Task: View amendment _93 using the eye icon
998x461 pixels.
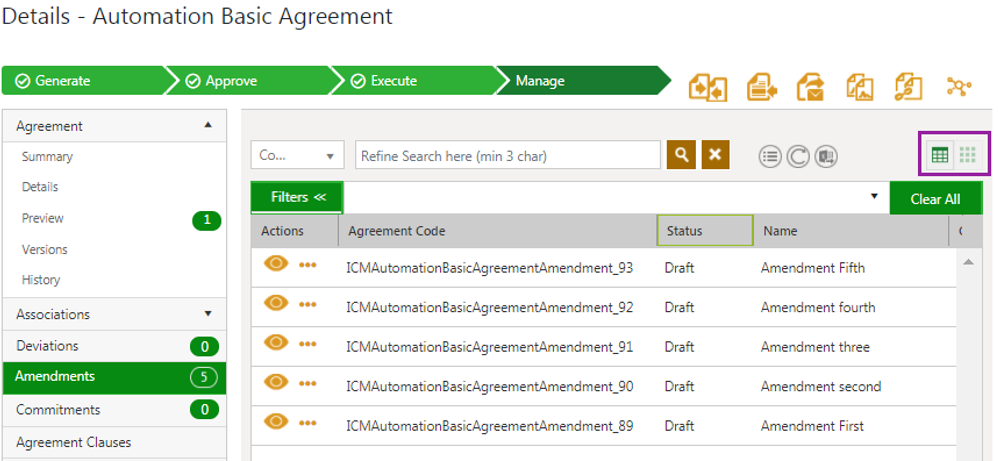Action: [x=276, y=264]
